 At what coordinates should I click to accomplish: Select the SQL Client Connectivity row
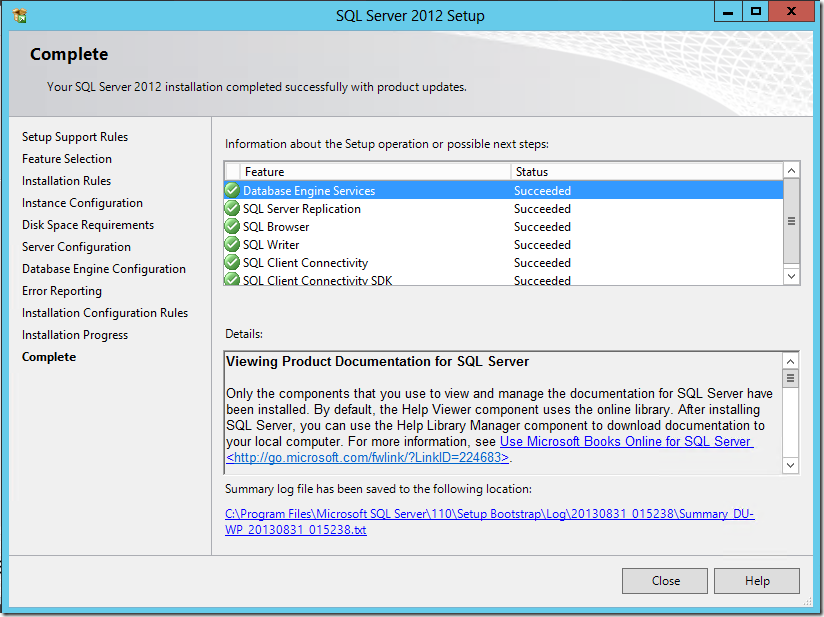pos(503,262)
